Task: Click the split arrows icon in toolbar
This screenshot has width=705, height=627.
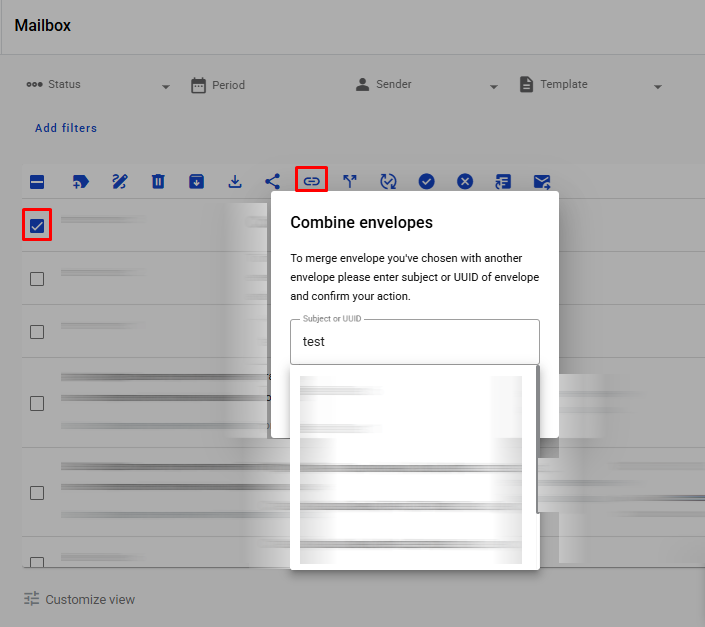Action: [x=350, y=182]
